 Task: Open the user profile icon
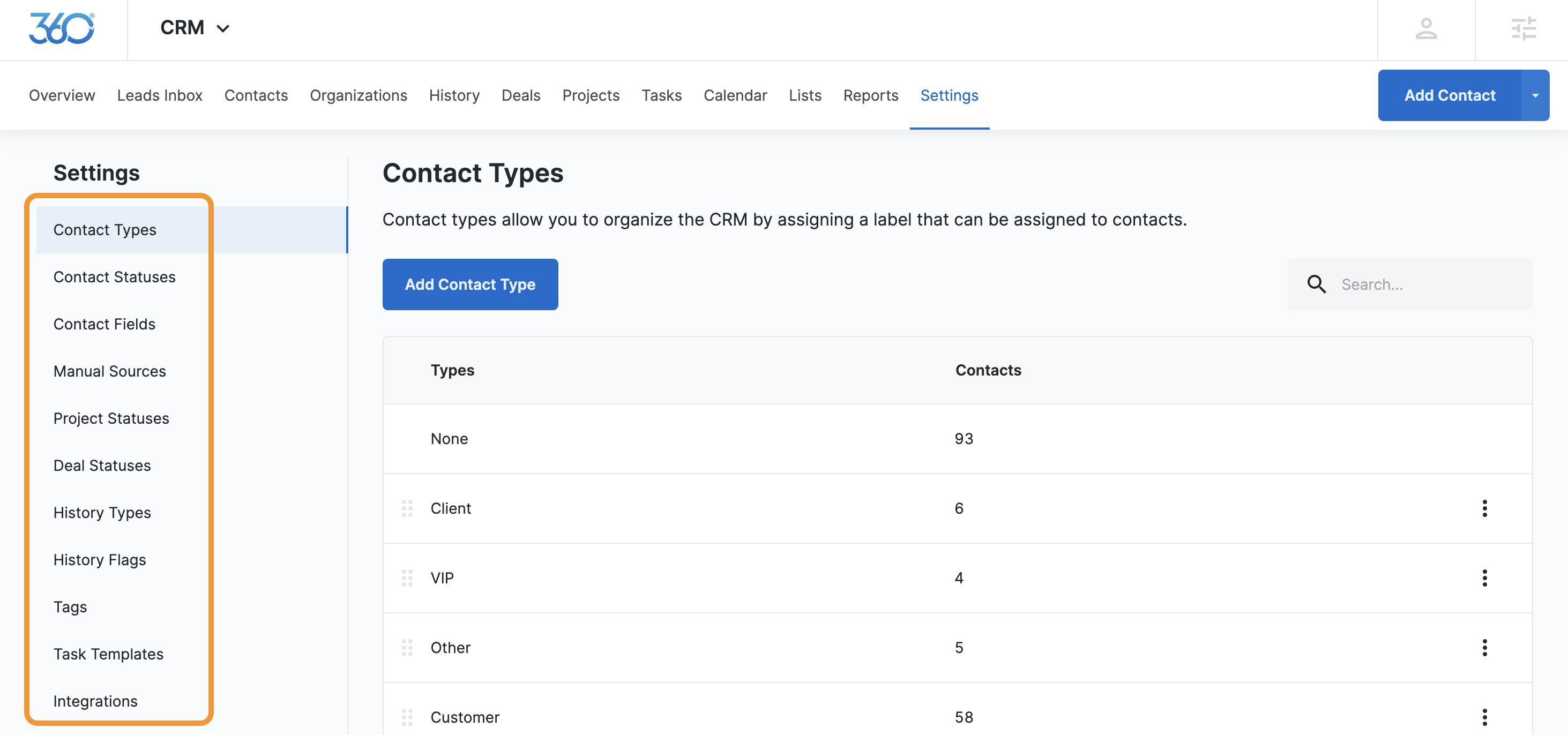[1425, 28]
